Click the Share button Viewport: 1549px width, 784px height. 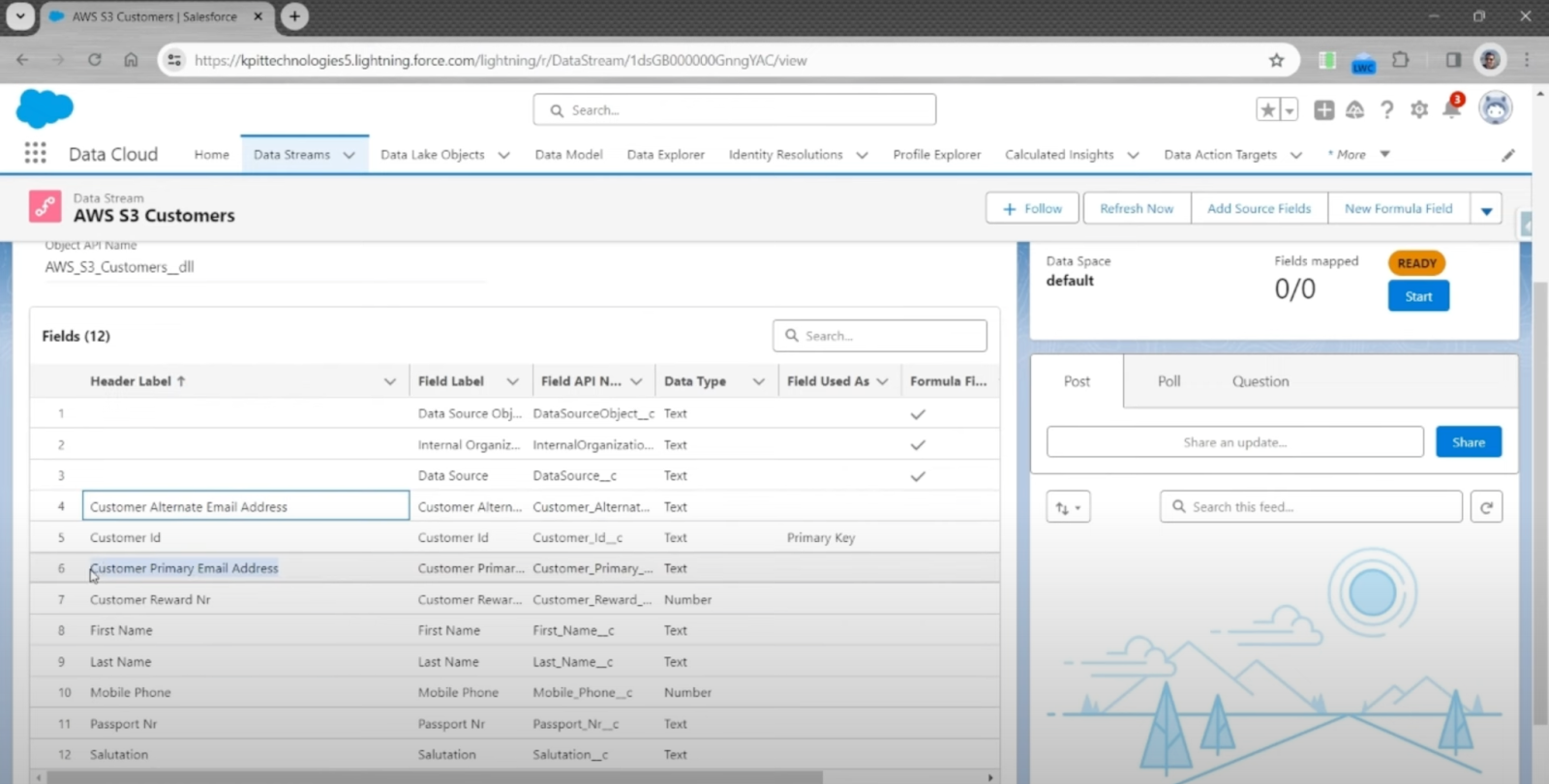click(x=1469, y=441)
